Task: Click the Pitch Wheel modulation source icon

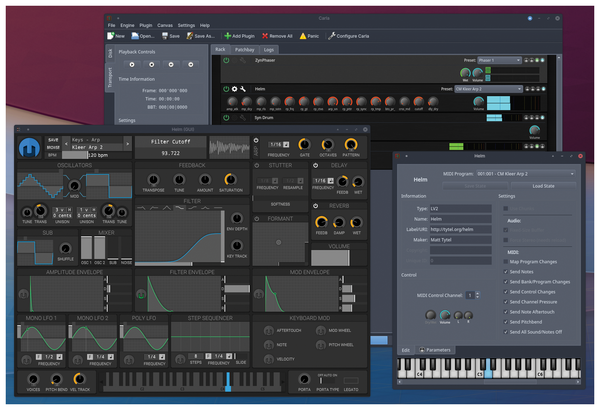Action: click(x=321, y=345)
